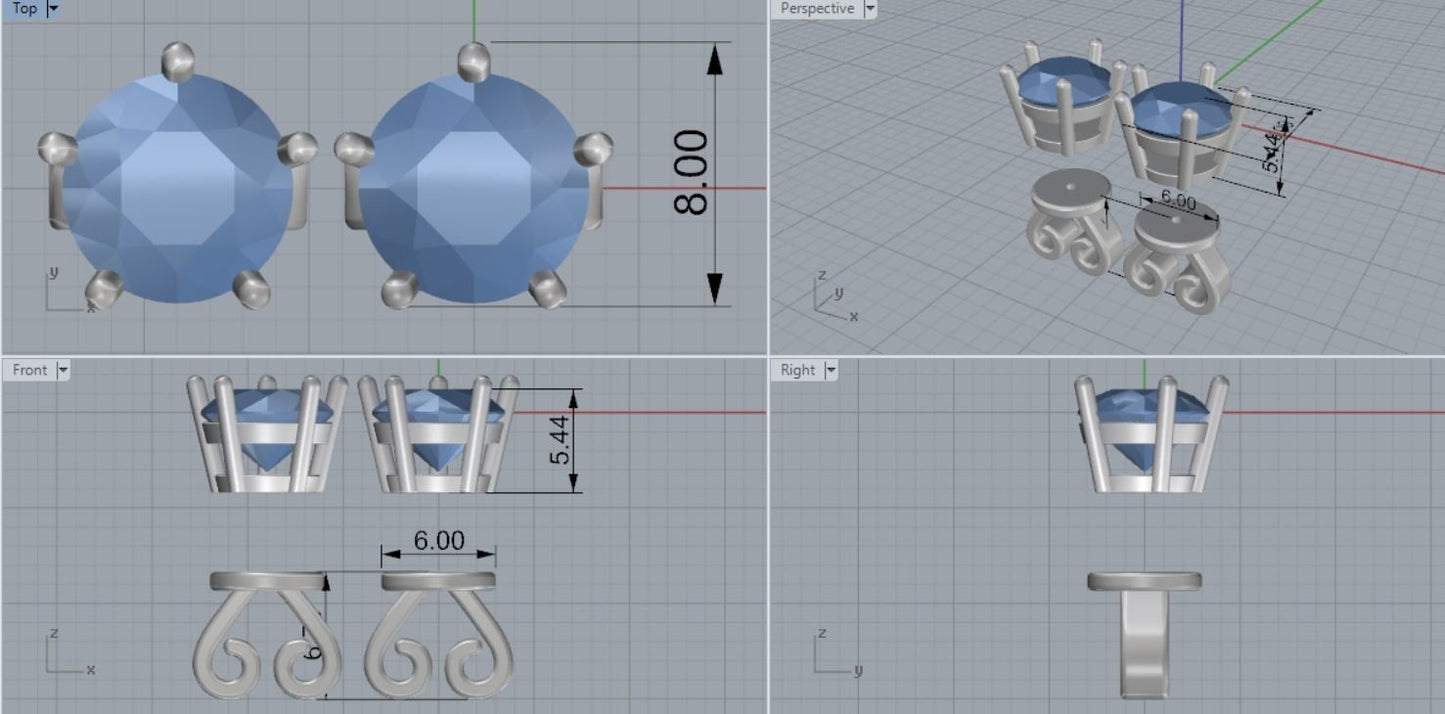The height and width of the screenshot is (714, 1445).
Task: Click the Perspective viewport title label
Action: [816, 9]
